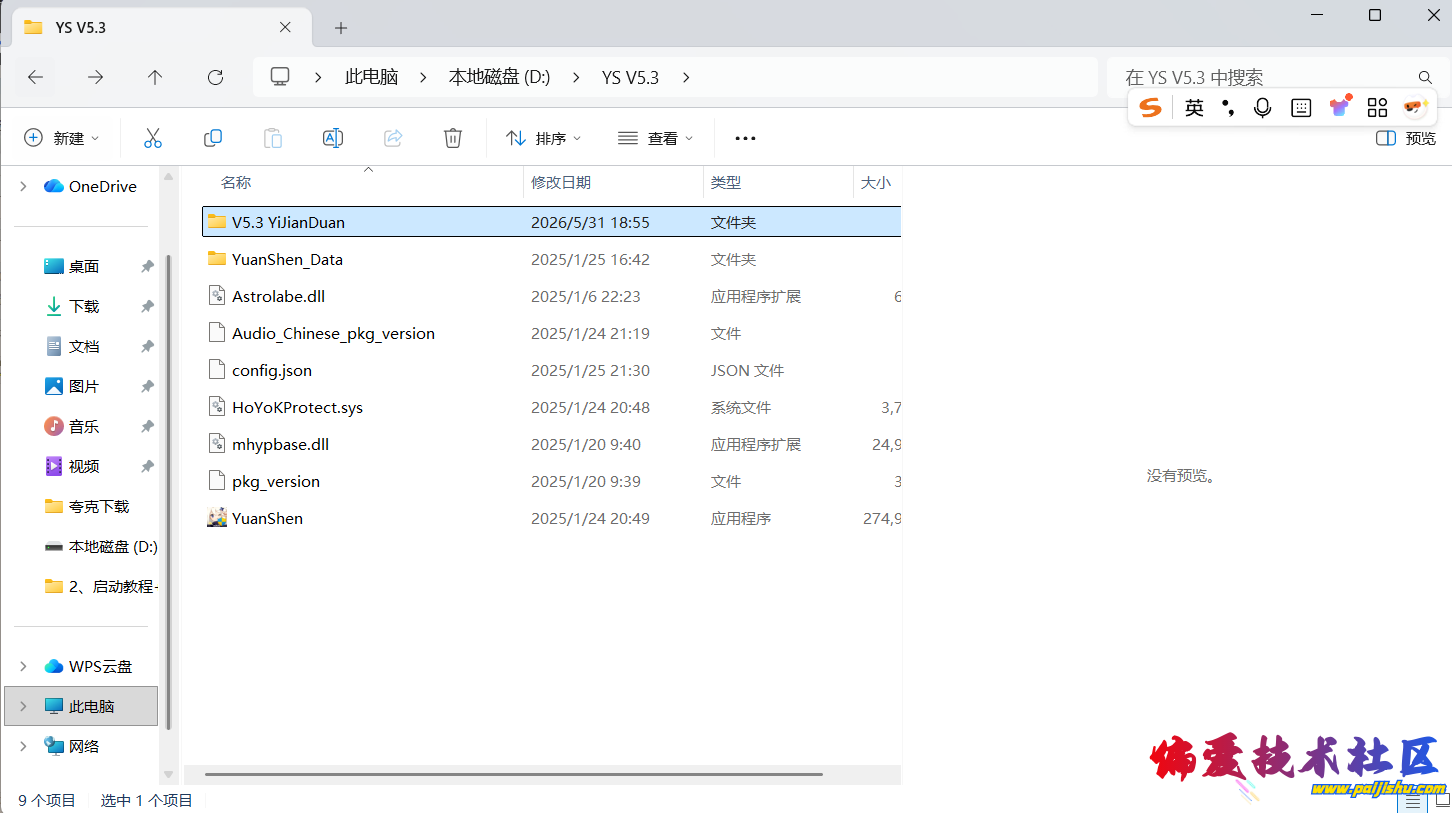1452x813 pixels.
Task: Refresh the current folder view
Action: point(215,77)
